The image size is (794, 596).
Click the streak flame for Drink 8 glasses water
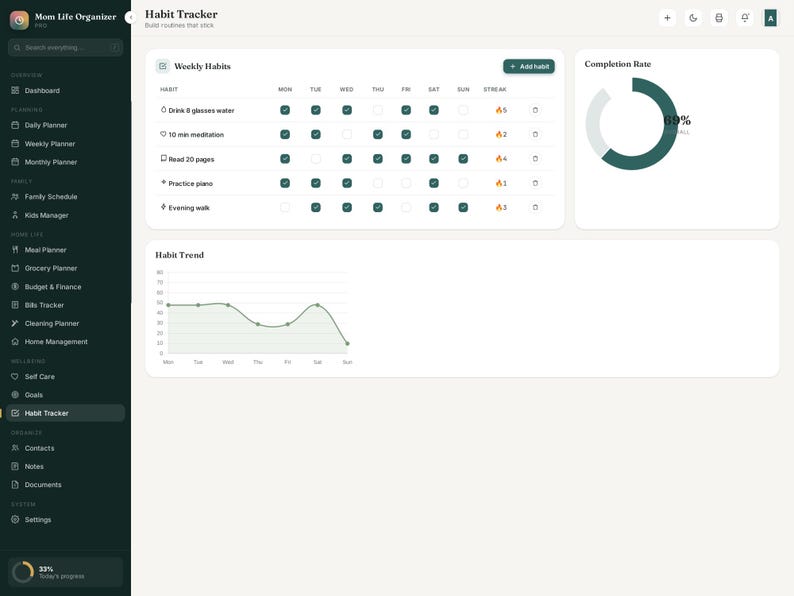501,110
